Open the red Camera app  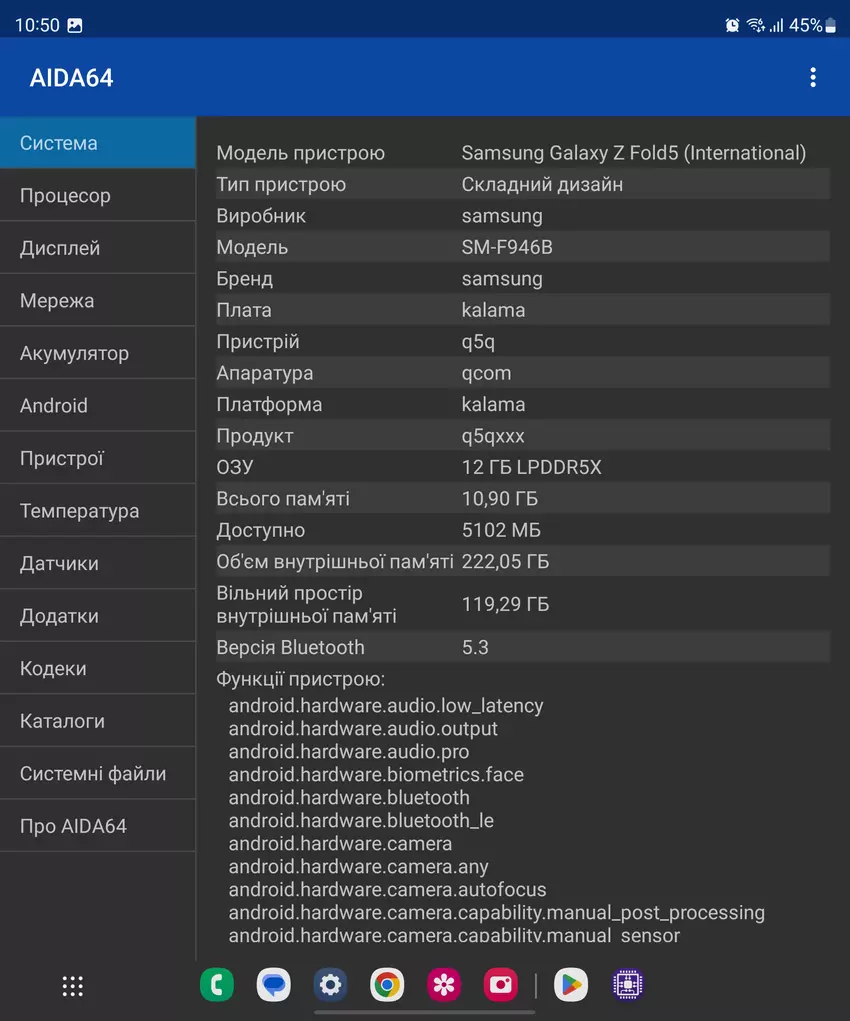pos(501,986)
